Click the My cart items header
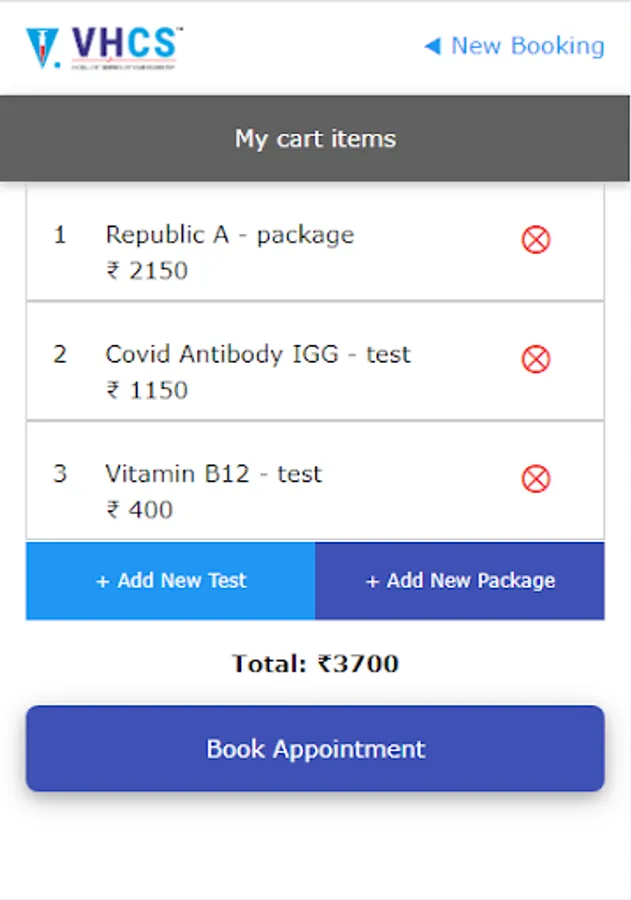The width and height of the screenshot is (631, 900). (315, 139)
